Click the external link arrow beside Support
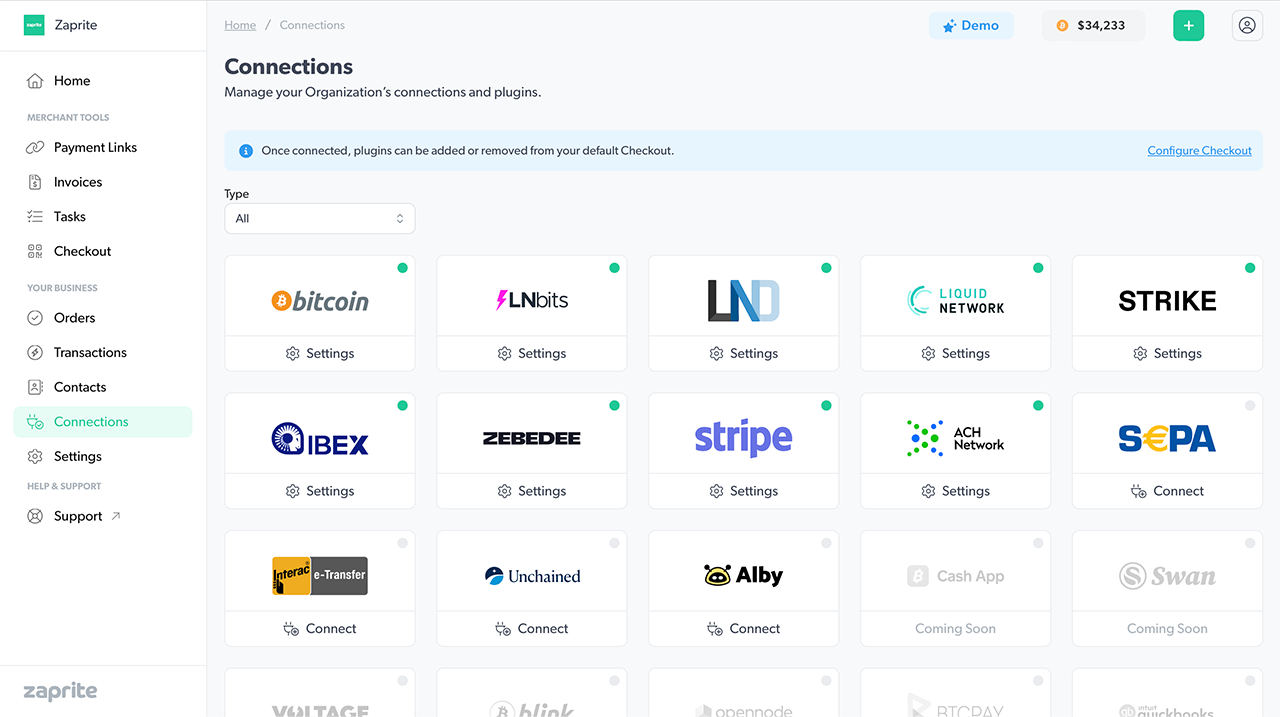Screen dimensions: 1280x717 click(116, 516)
